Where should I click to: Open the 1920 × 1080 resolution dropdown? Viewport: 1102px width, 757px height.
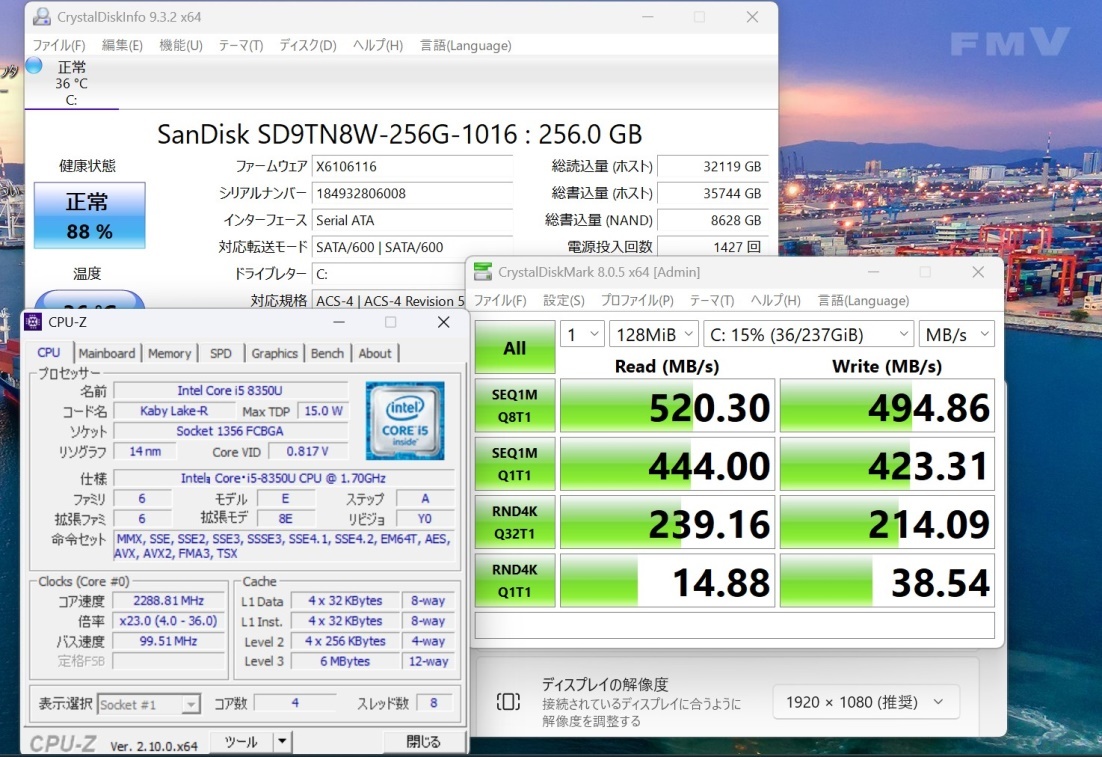(866, 702)
